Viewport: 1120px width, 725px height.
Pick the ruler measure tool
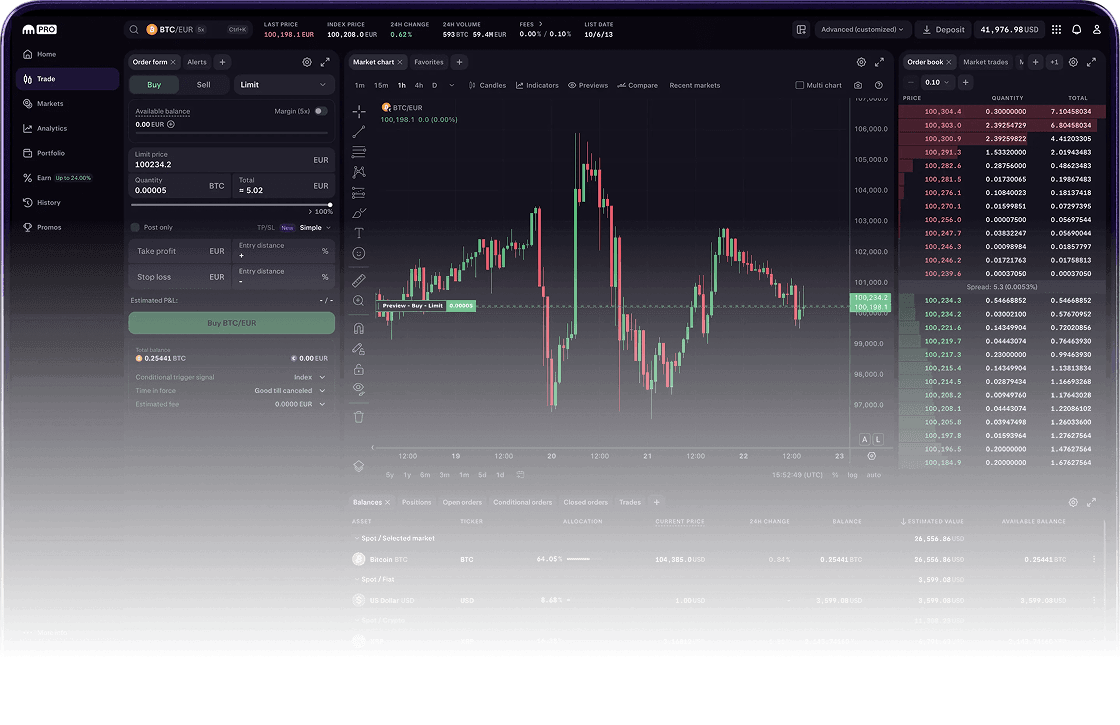[x=359, y=280]
